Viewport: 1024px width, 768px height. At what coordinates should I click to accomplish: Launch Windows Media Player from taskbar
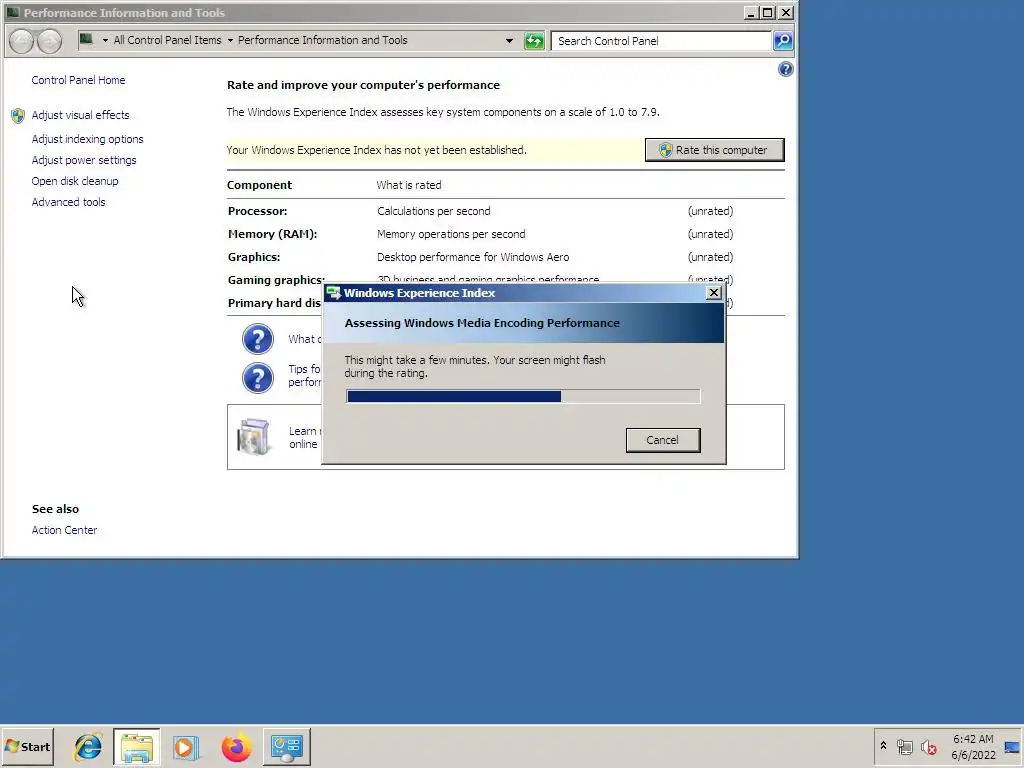coord(186,746)
